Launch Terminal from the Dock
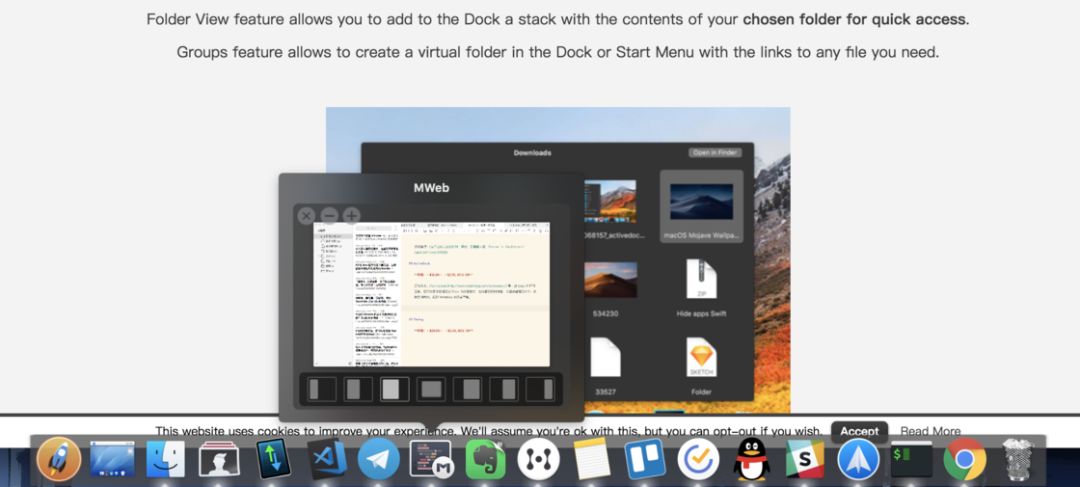Viewport: 1080px width, 487px height. click(911, 459)
